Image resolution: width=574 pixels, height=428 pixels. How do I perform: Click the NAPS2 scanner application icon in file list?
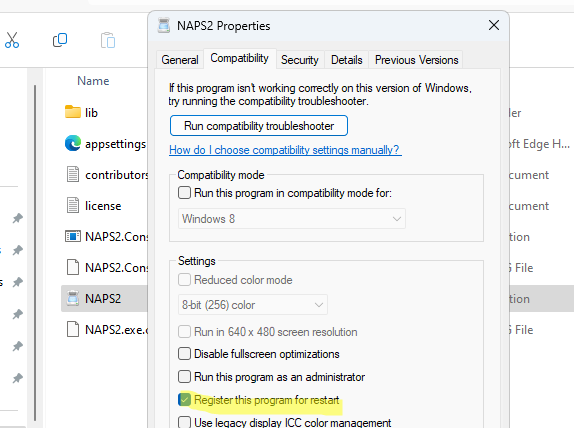click(73, 298)
